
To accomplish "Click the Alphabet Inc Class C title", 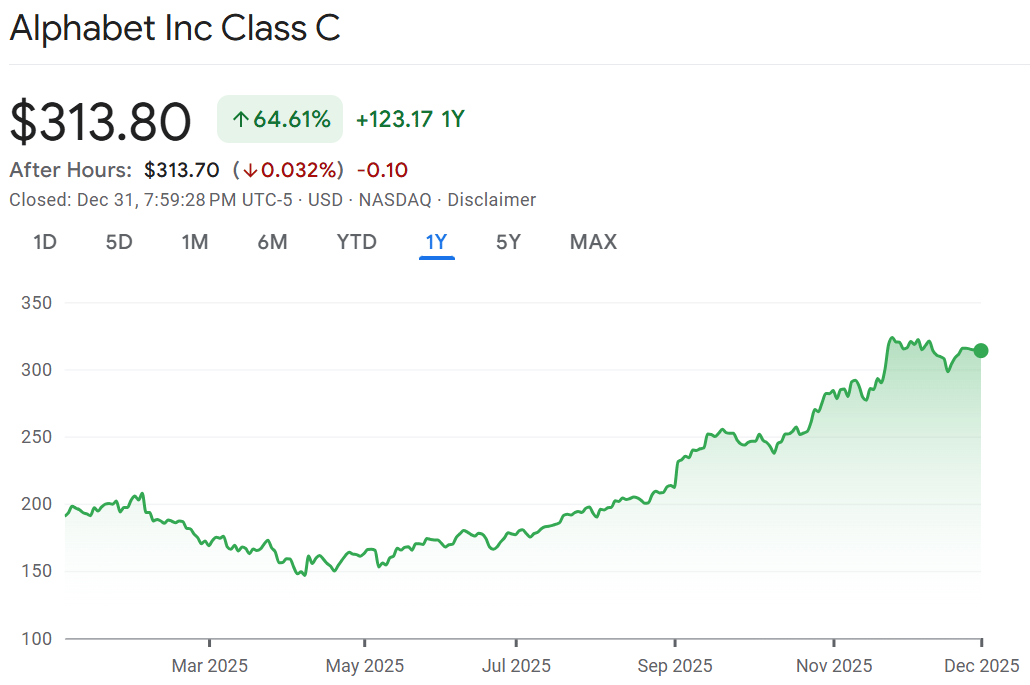I will (175, 28).
